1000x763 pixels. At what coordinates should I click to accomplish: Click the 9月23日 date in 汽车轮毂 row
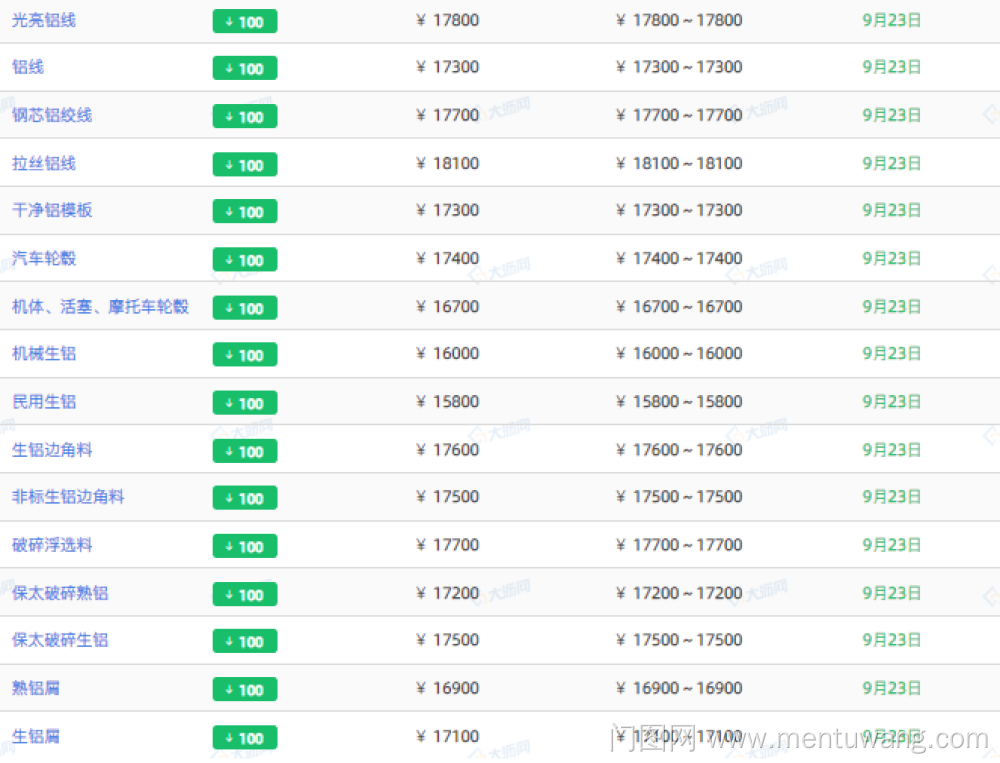891,258
